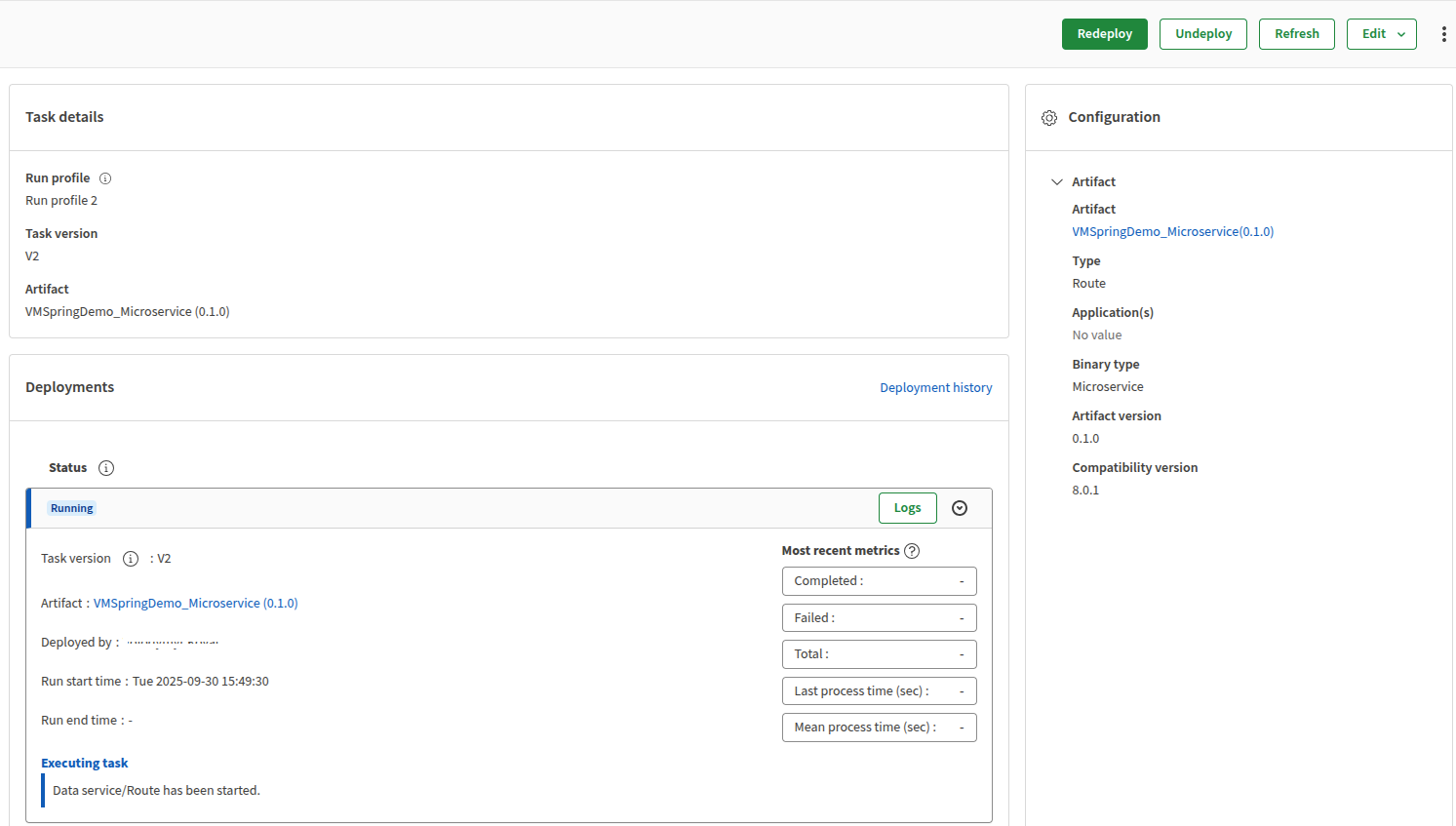
Task: Open the deployment's VMSpringDemo_Microservice artifact link
Action: [x=195, y=604]
